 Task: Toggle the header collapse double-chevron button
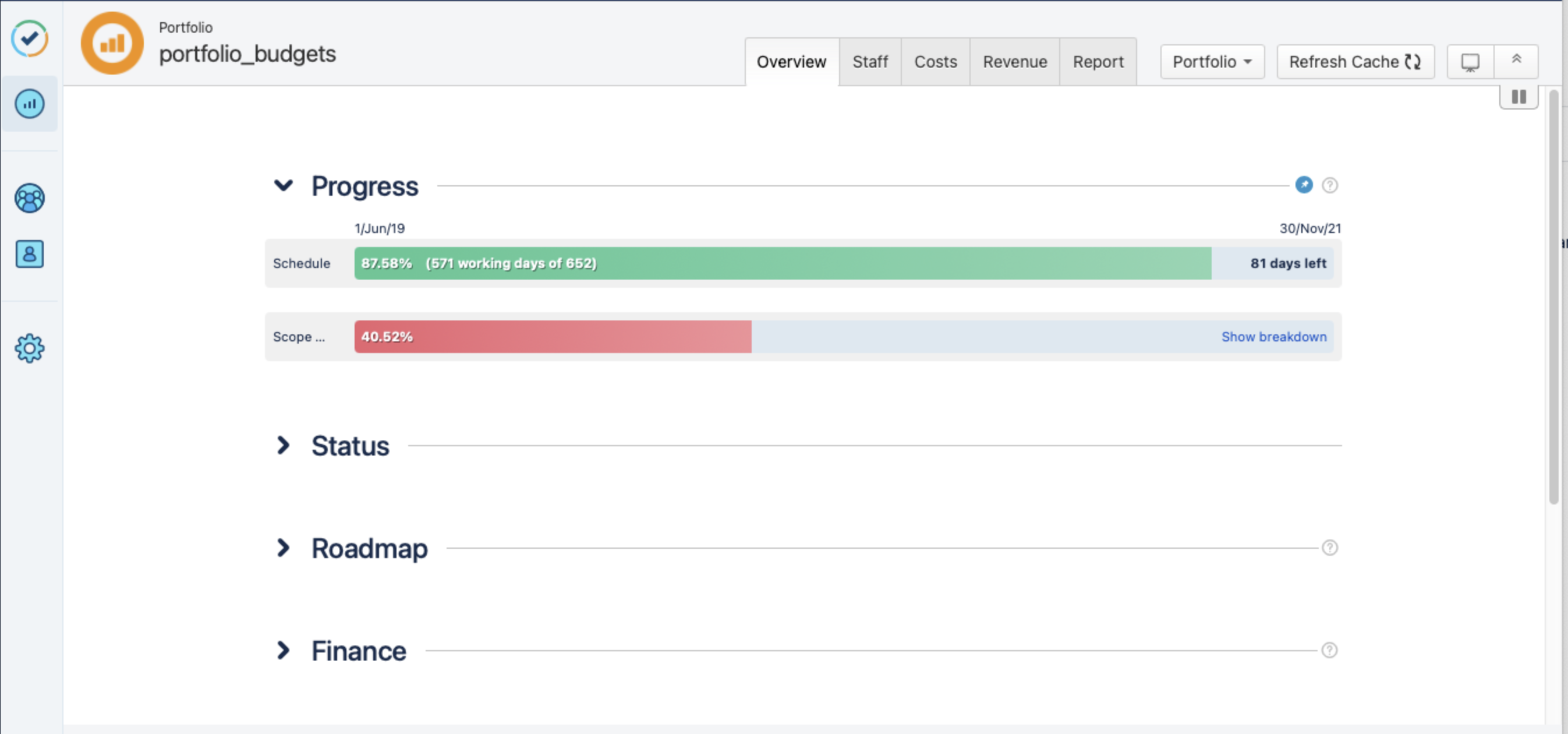coord(1516,61)
